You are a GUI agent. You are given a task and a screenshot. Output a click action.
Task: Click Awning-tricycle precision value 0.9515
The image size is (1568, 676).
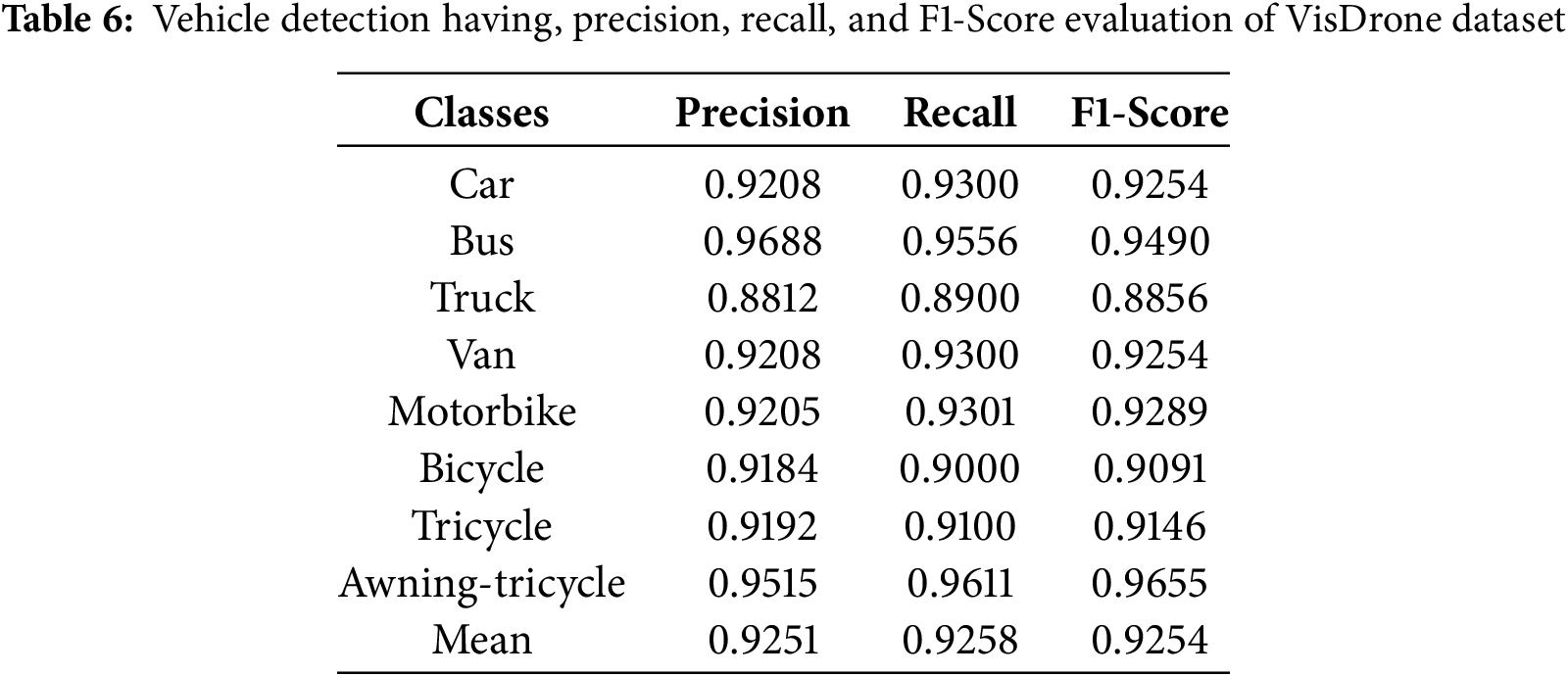761,583
